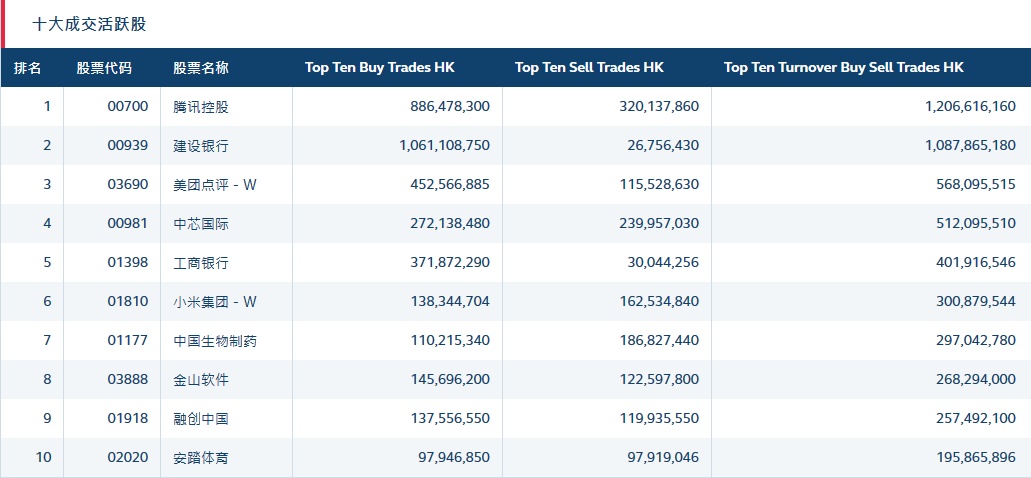Click stock code 00700
Screen dimensions: 1031x478
click(128, 107)
